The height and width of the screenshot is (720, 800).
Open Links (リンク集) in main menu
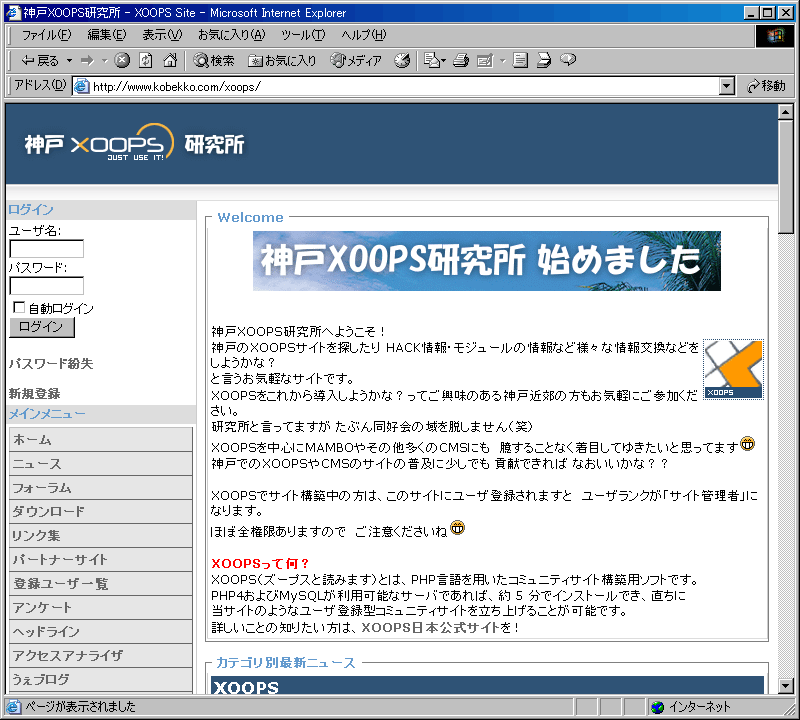(101, 535)
